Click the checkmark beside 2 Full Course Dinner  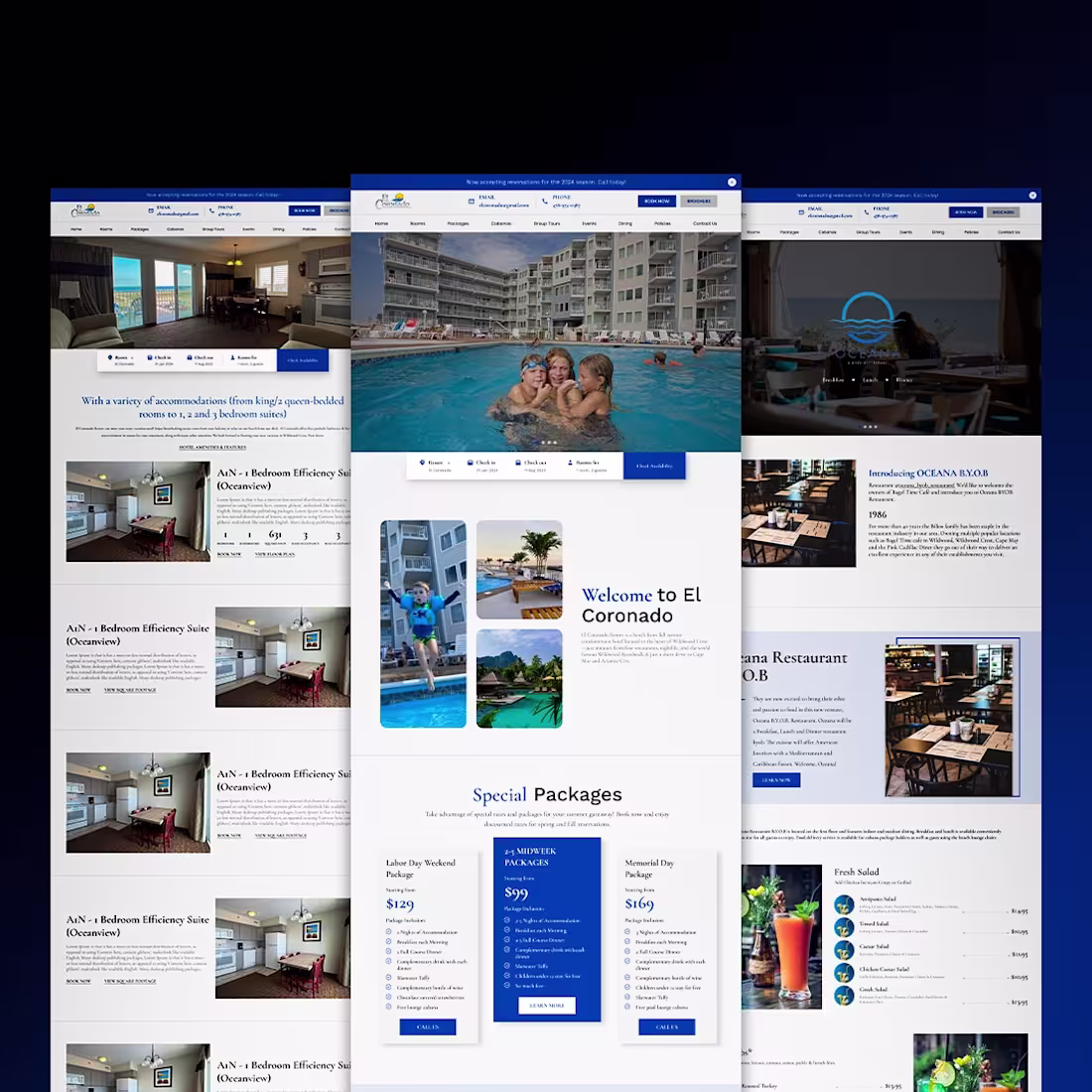pos(388,952)
